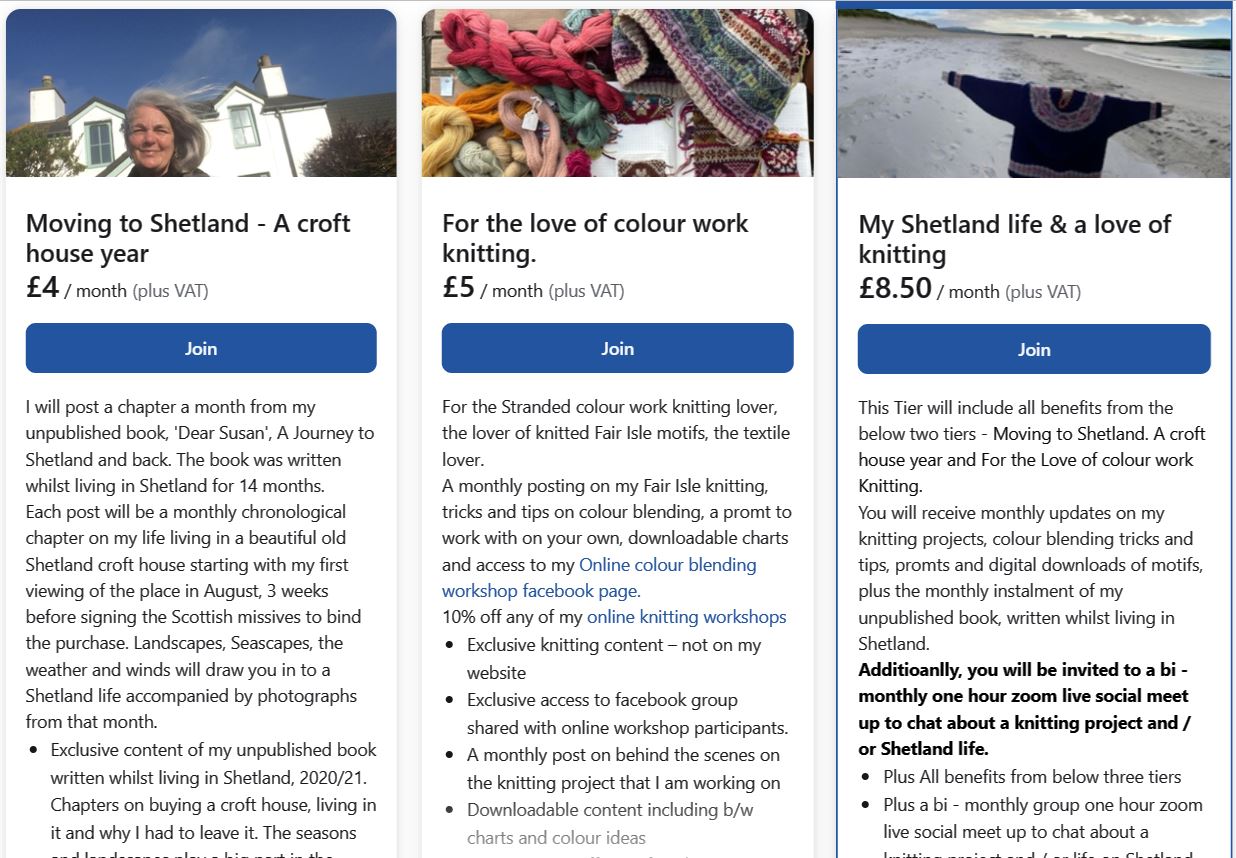Click the £4 / month price text
Viewport: 1236px width, 858px height.
pos(117,289)
